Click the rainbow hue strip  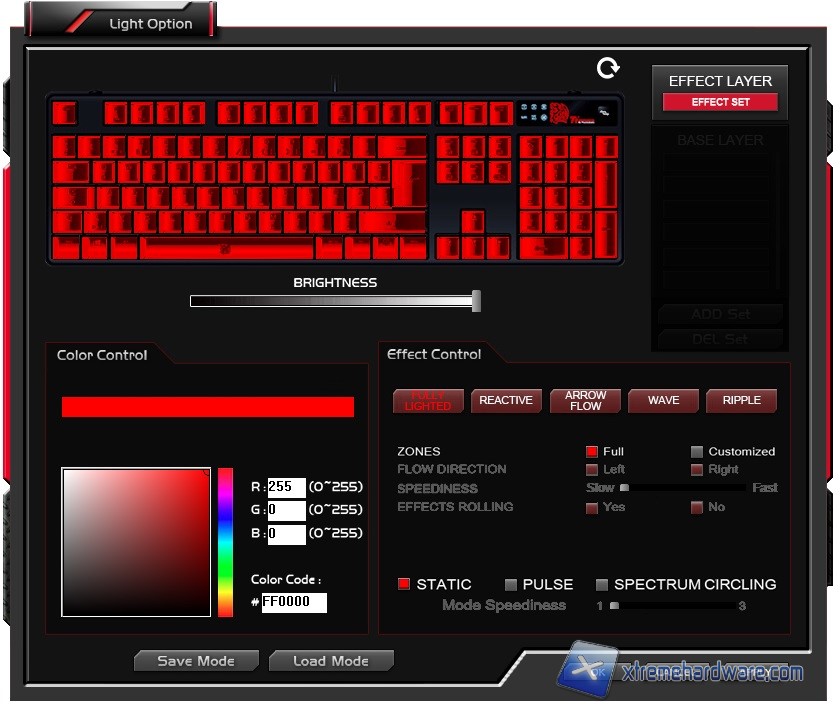pos(226,541)
